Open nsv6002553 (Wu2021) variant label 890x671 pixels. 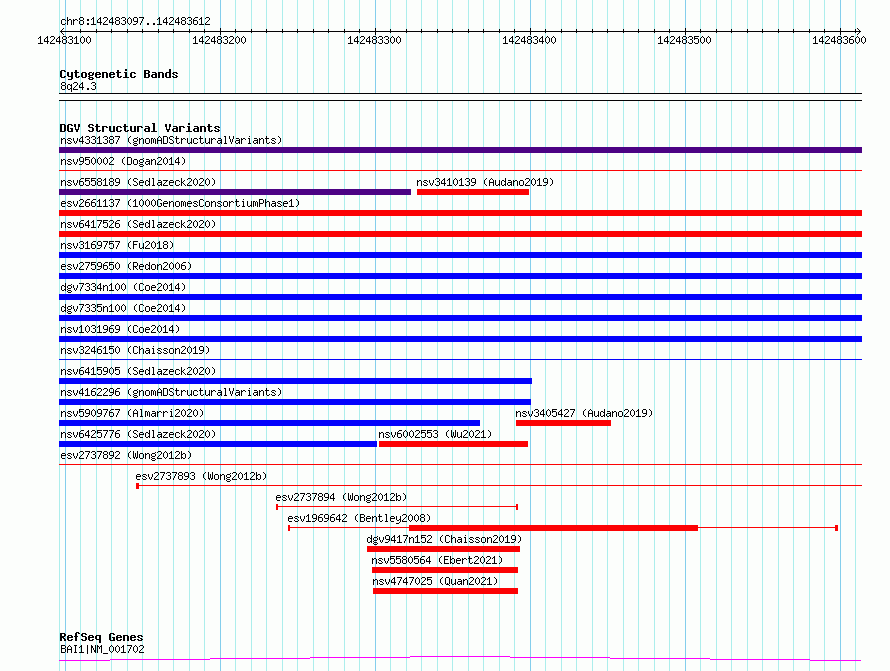click(x=435, y=434)
